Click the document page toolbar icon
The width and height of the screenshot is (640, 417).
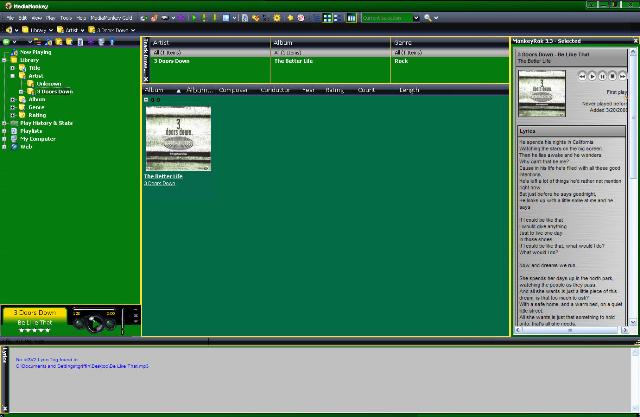pos(245,18)
